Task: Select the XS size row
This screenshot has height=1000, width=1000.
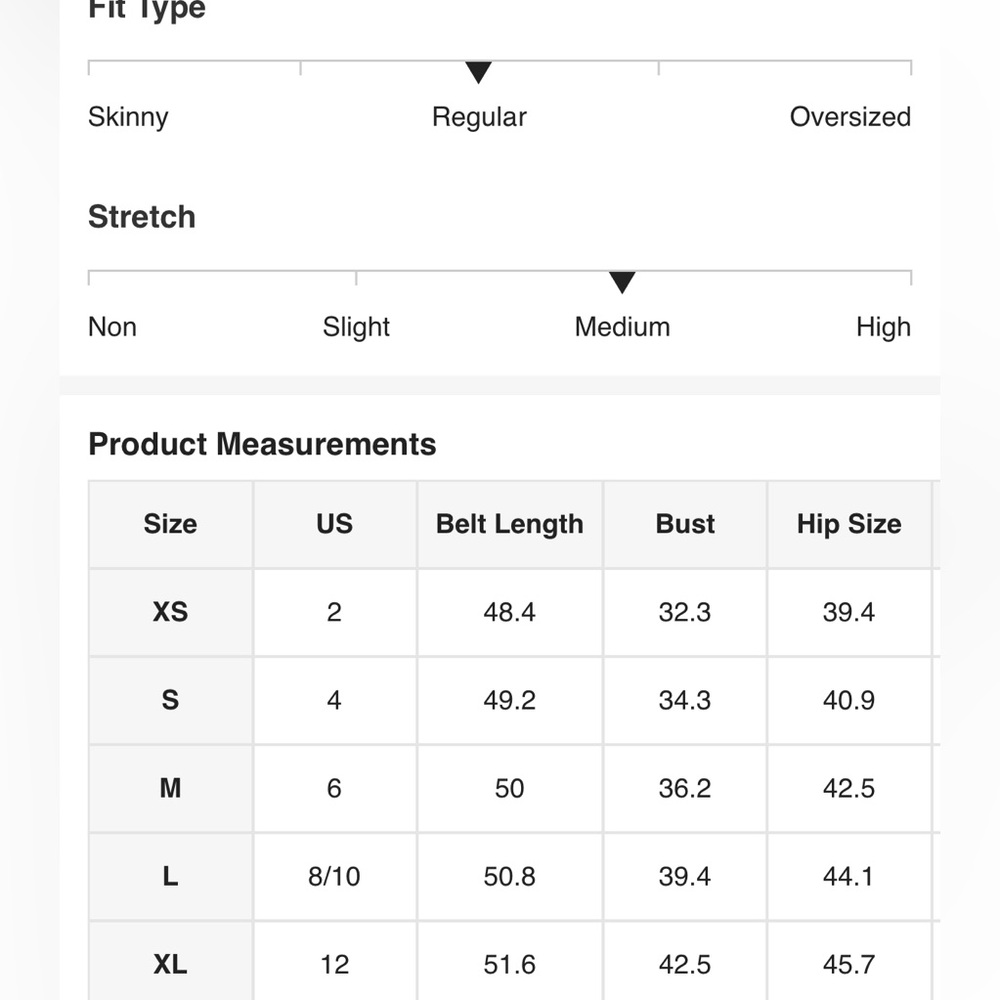Action: (514, 612)
